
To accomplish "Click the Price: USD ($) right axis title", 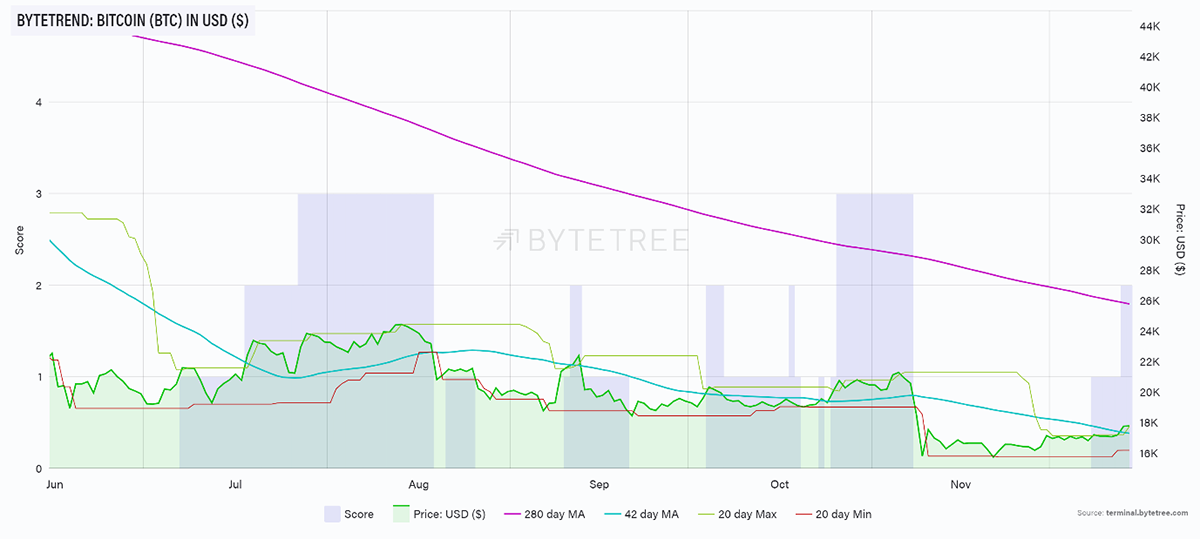I will pos(1181,239).
